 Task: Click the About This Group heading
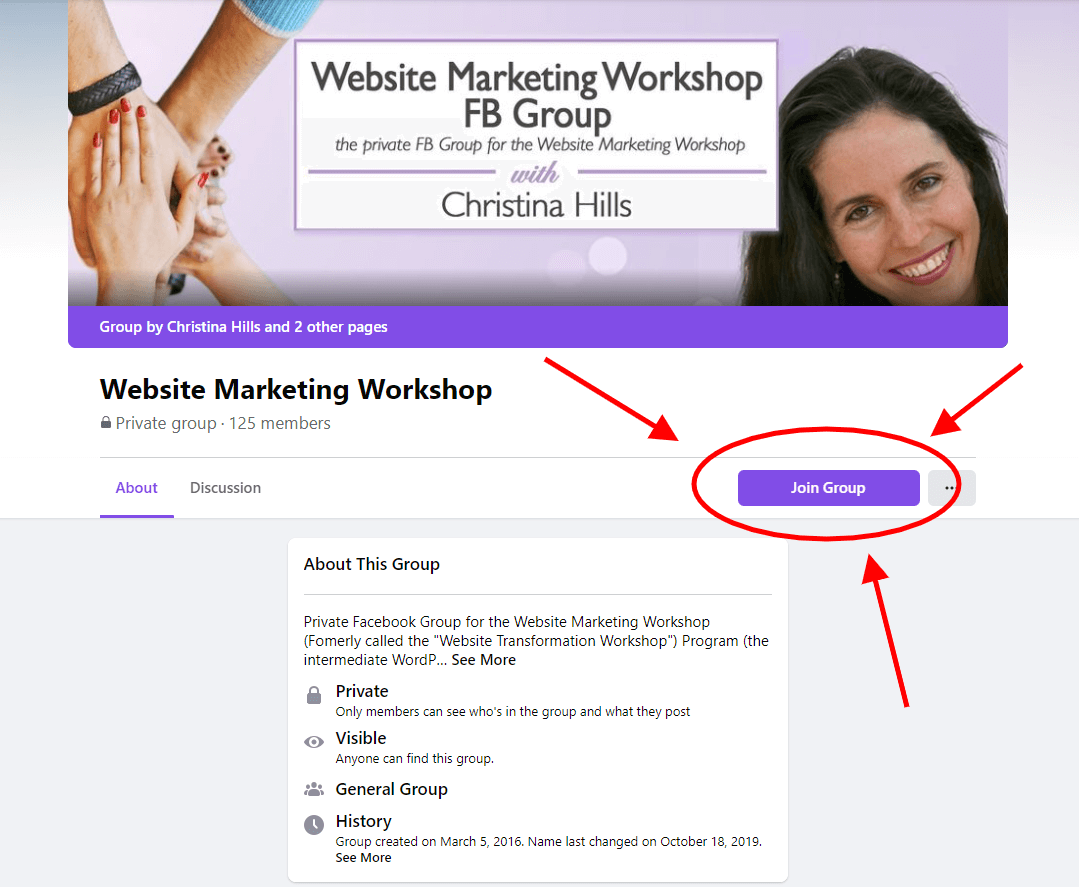372,564
